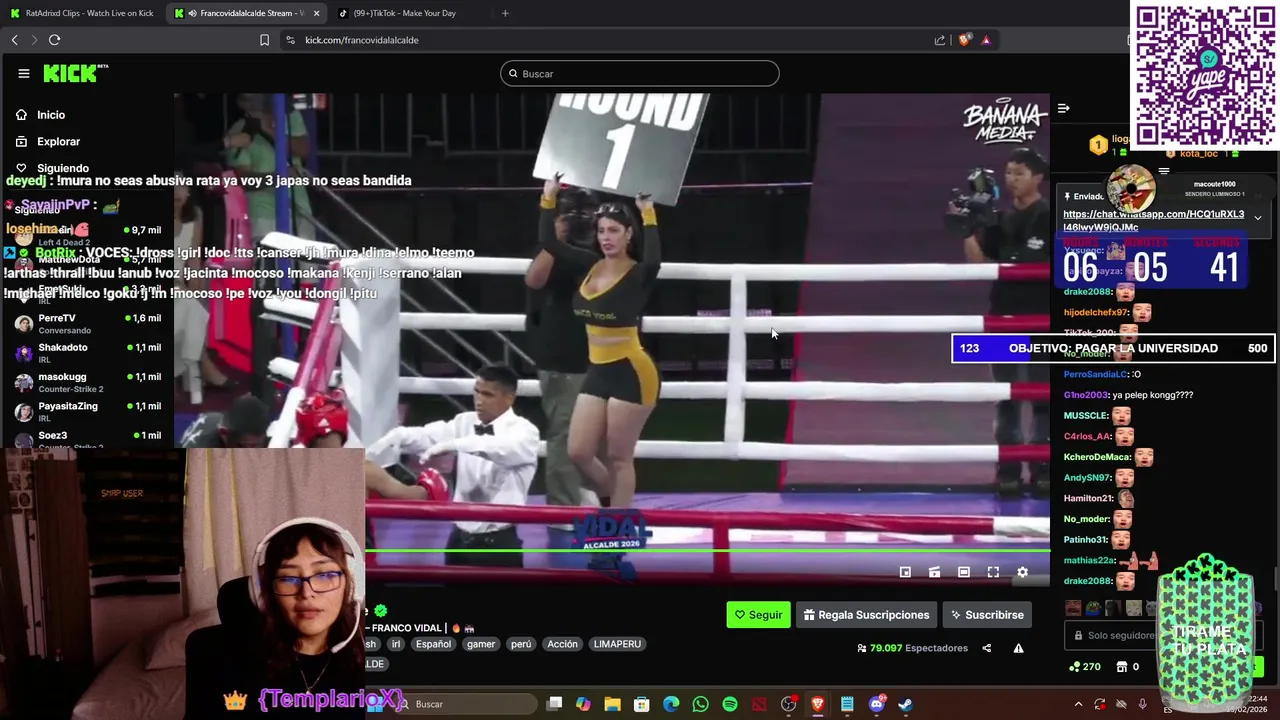Click Regala Suscripciones button

pos(866,615)
